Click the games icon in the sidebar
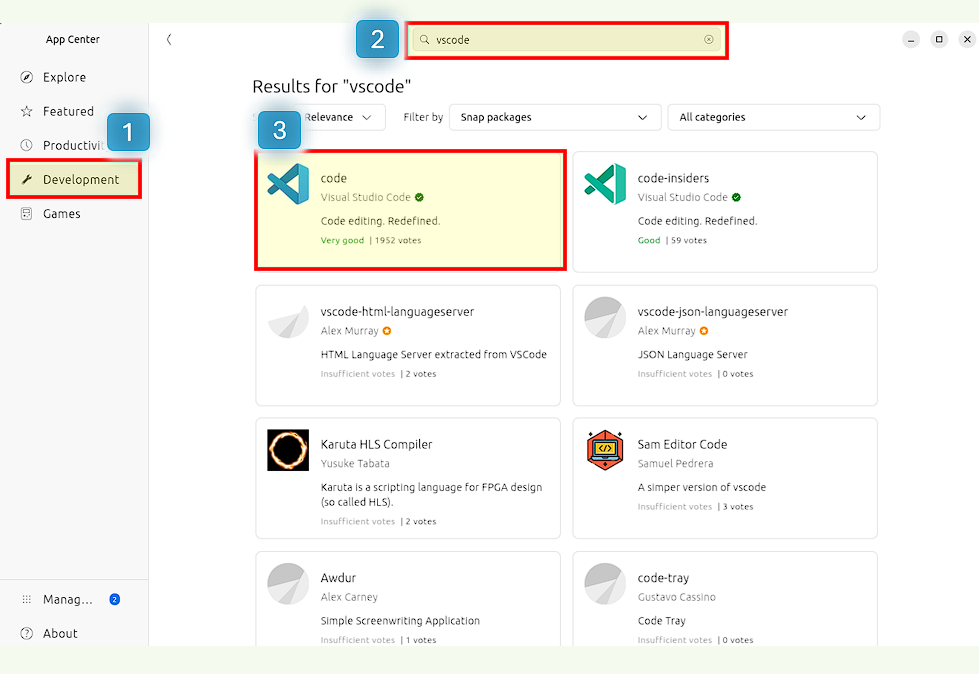 26,213
